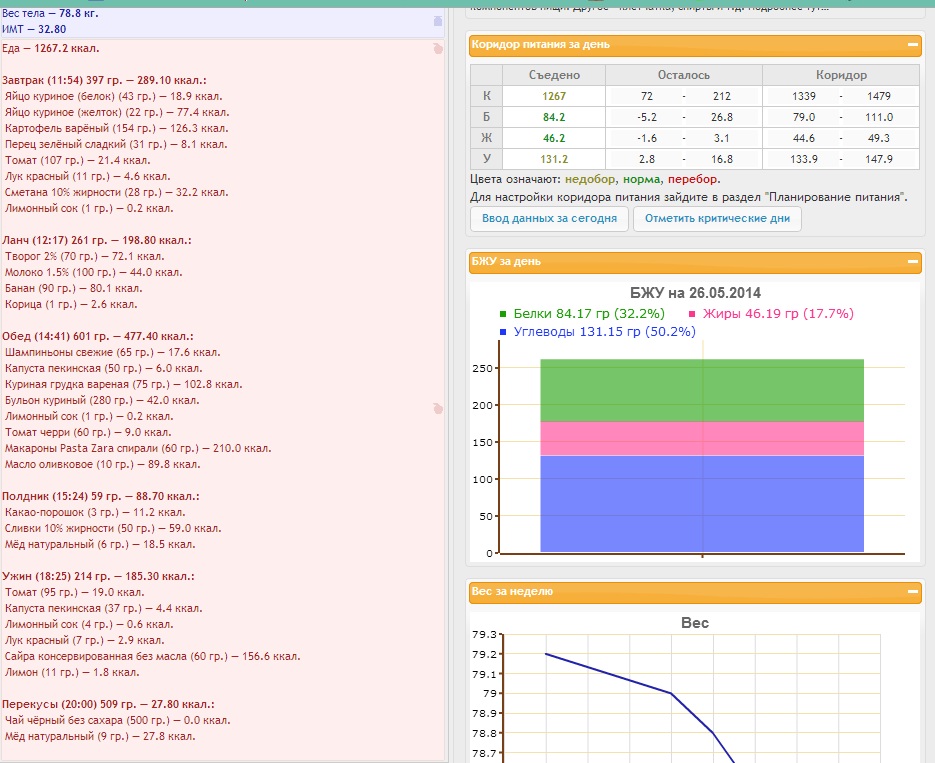Click the hand icon beside the Обед section
Image resolution: width=935 pixels, height=763 pixels.
437,408
